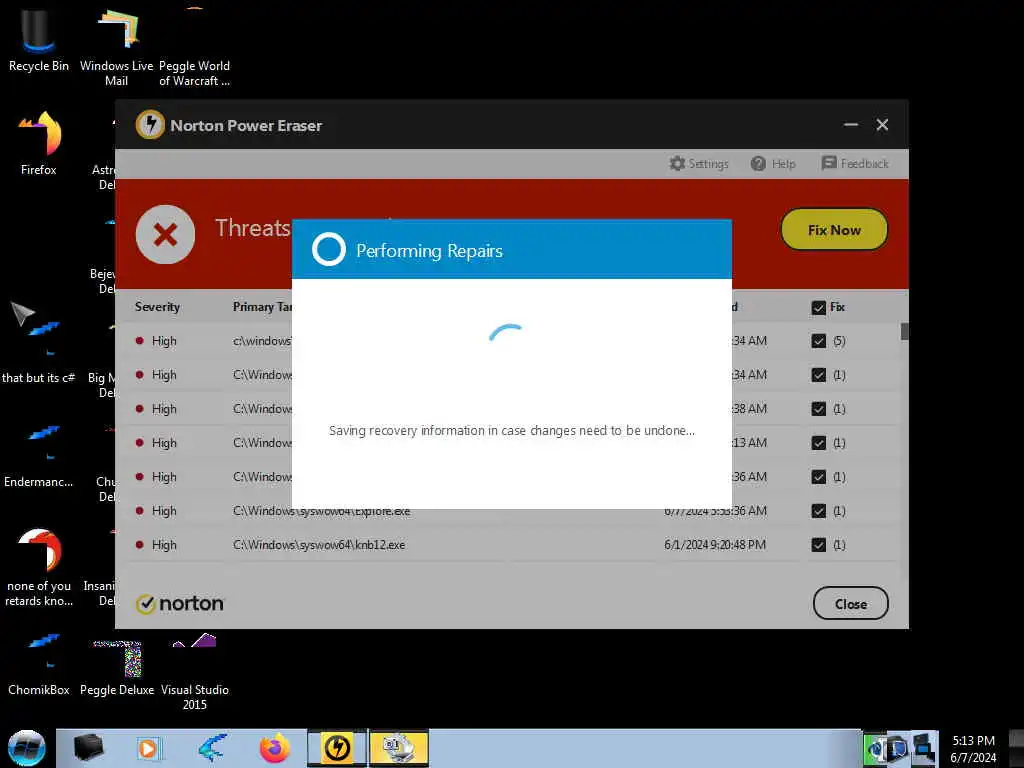
Task: Click the Threats heading text
Action: (253, 228)
